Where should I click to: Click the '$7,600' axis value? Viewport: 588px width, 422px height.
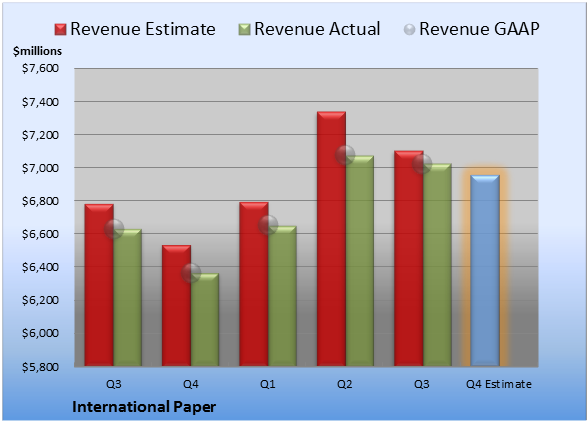[x=40, y=68]
